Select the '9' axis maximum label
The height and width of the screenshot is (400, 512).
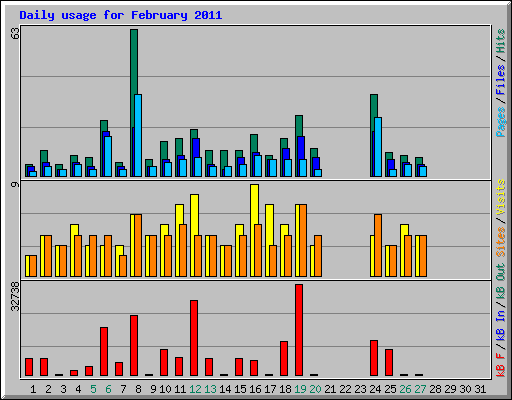(x=15, y=184)
